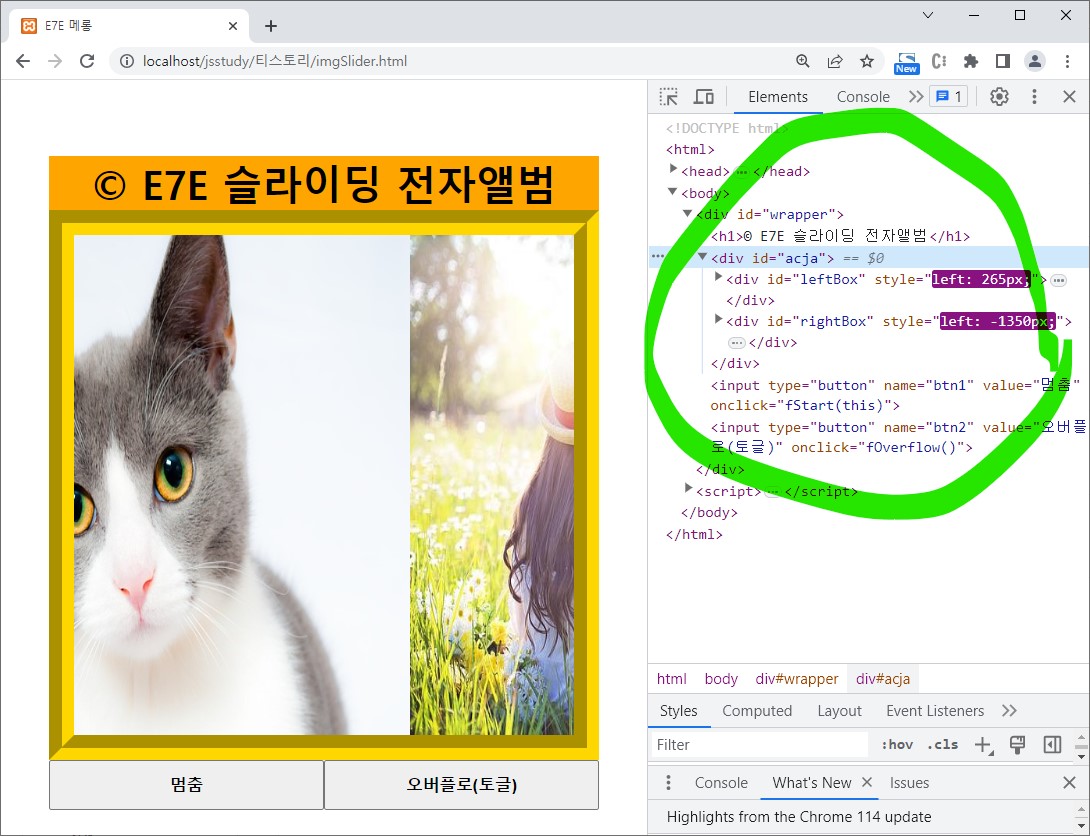Close the bottom drawer

point(1069,782)
